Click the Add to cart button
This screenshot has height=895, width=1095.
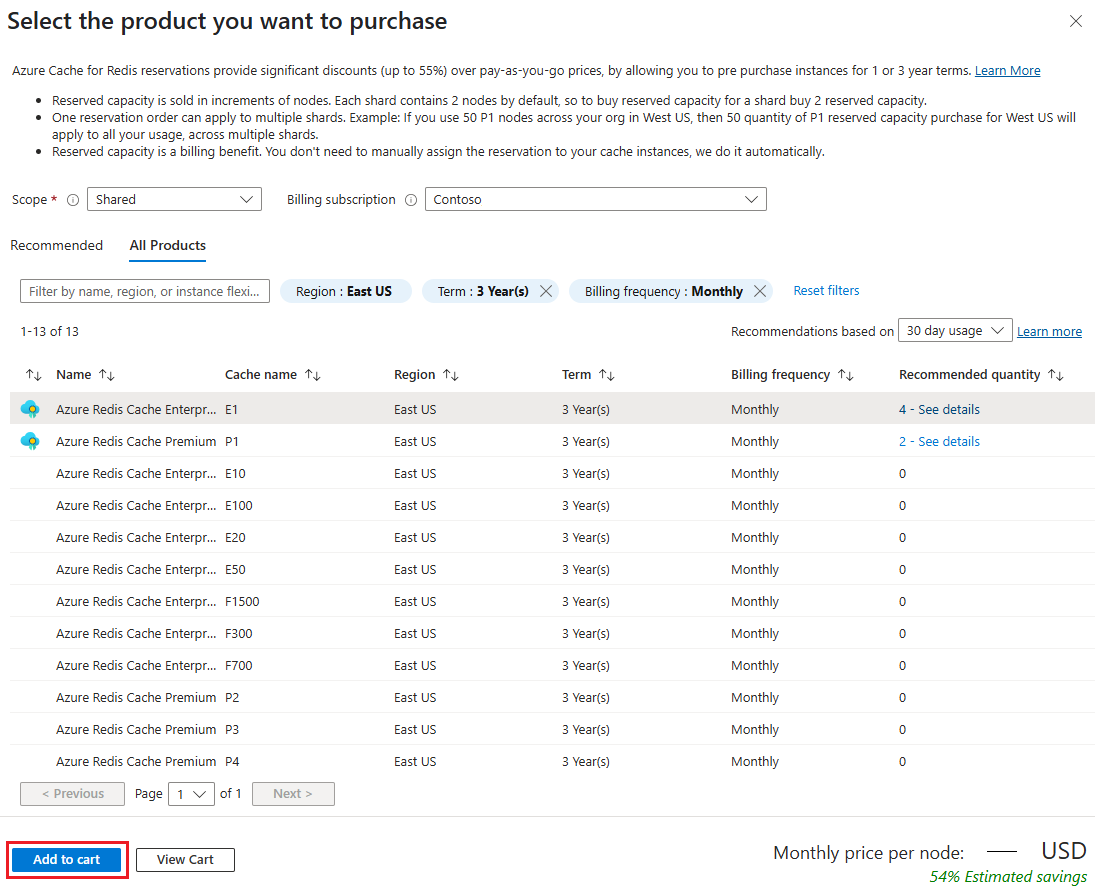[66, 859]
